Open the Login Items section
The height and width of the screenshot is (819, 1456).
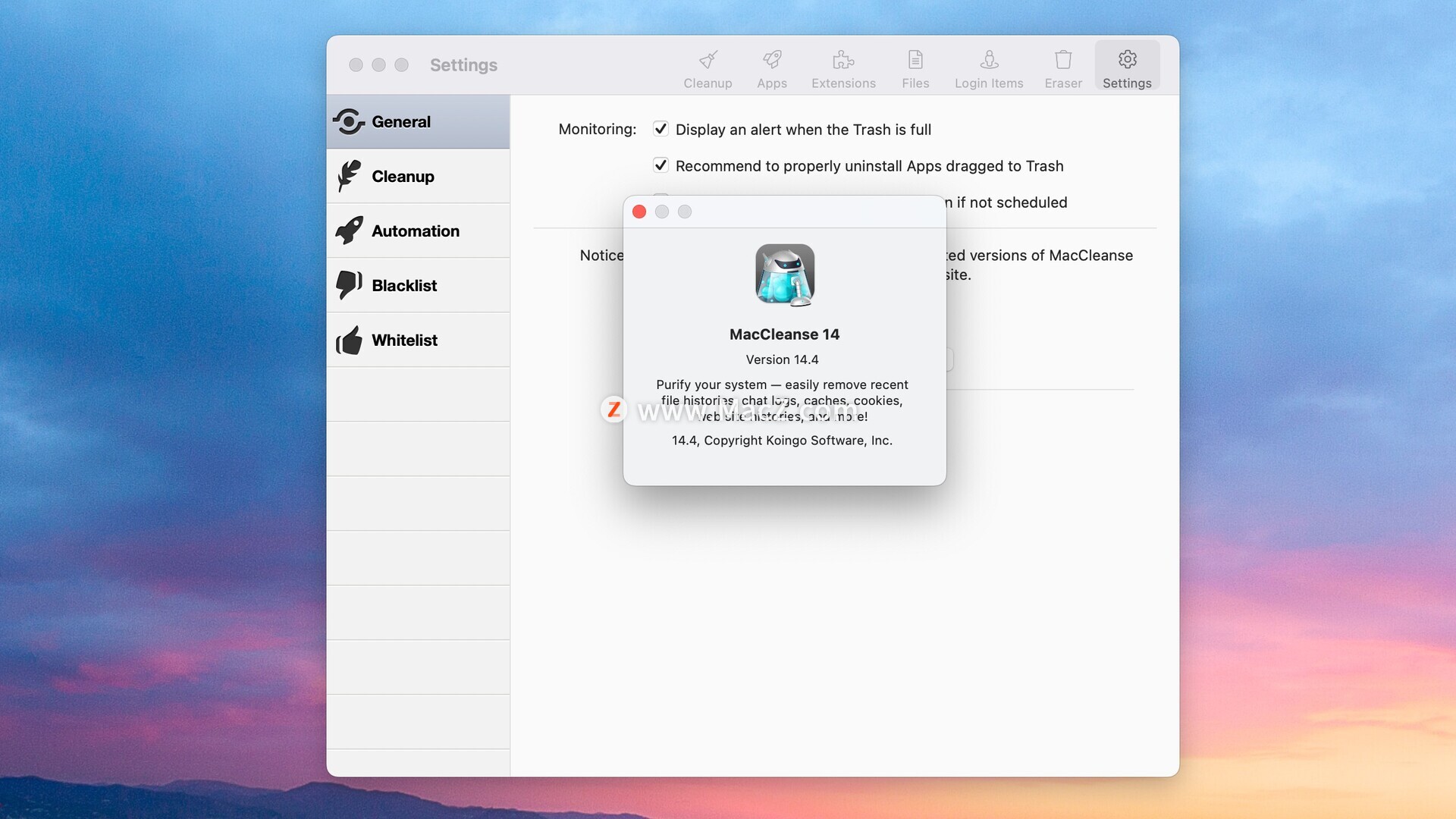989,68
